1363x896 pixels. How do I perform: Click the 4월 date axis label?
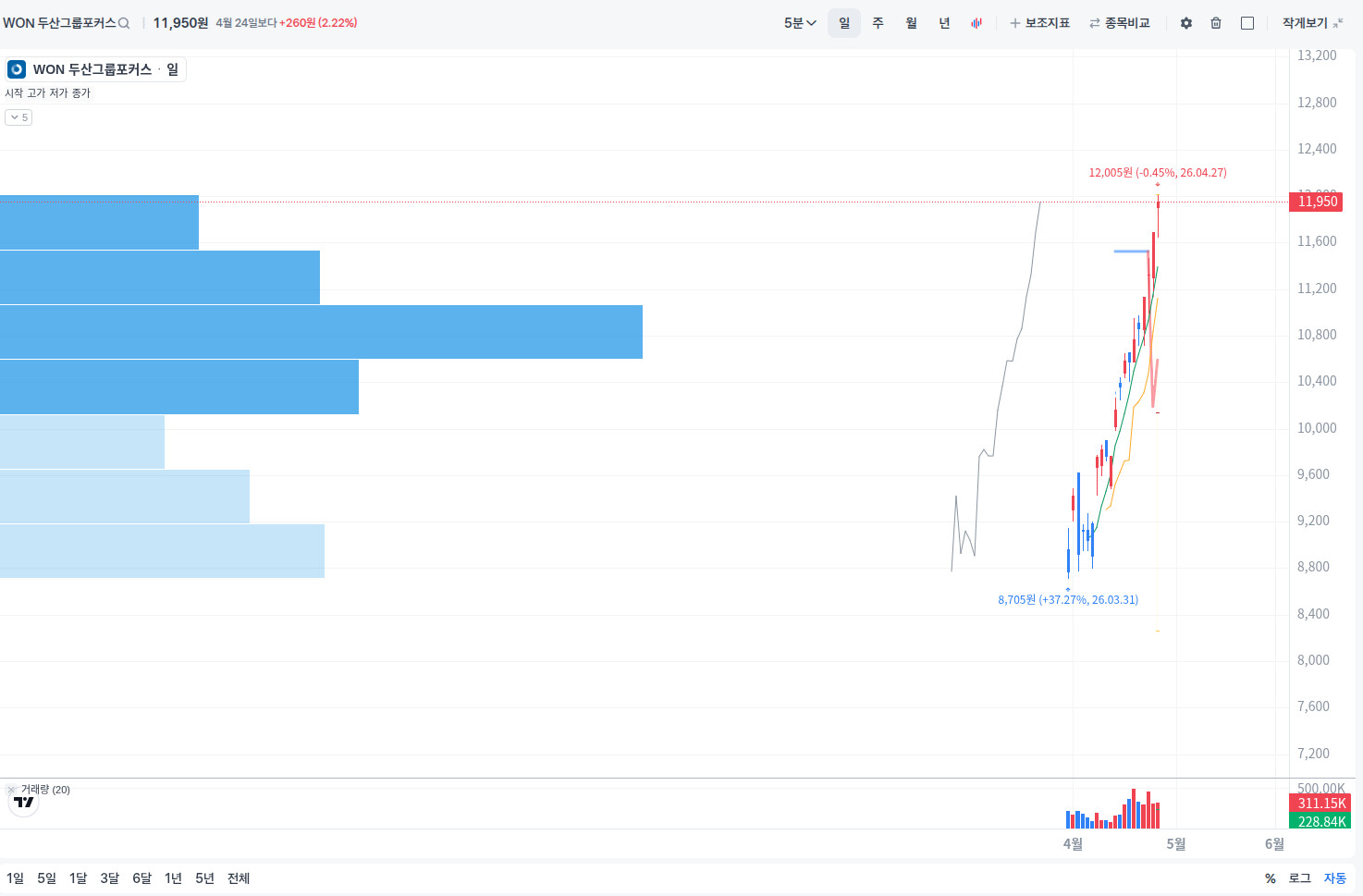[x=1073, y=844]
